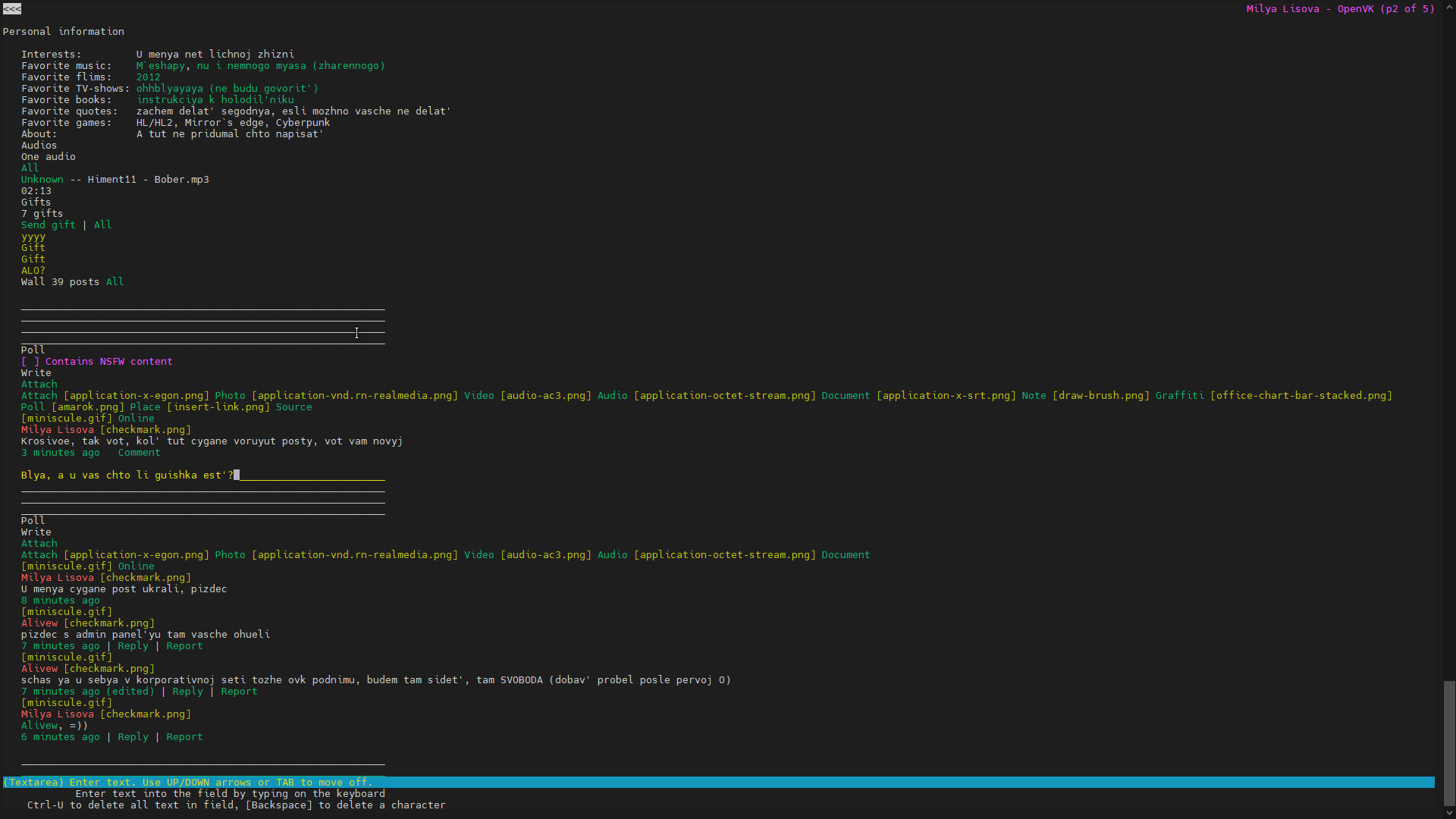1456x819 pixels.
Task: Click the vertical scrollbar thumb
Action: pos(1449,743)
